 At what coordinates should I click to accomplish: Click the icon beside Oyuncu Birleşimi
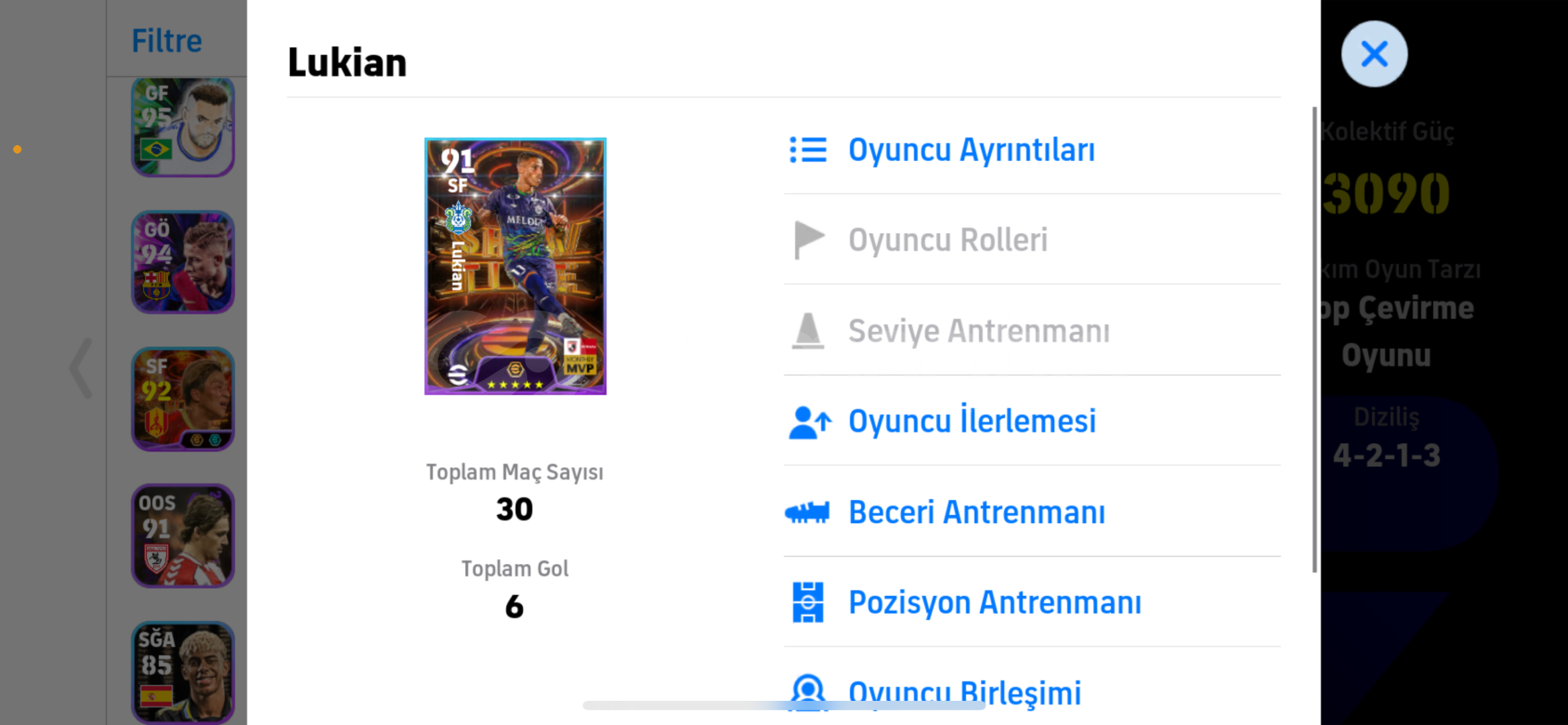click(x=808, y=691)
